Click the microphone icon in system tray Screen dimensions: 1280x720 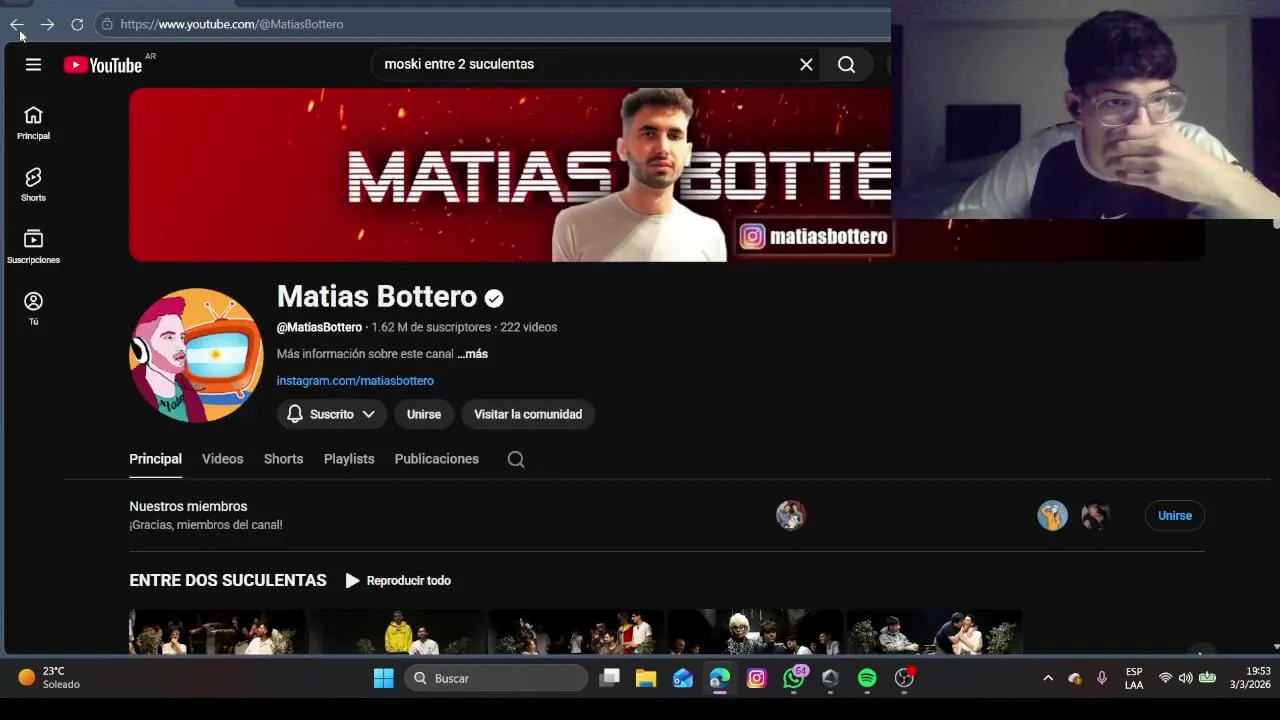1102,678
